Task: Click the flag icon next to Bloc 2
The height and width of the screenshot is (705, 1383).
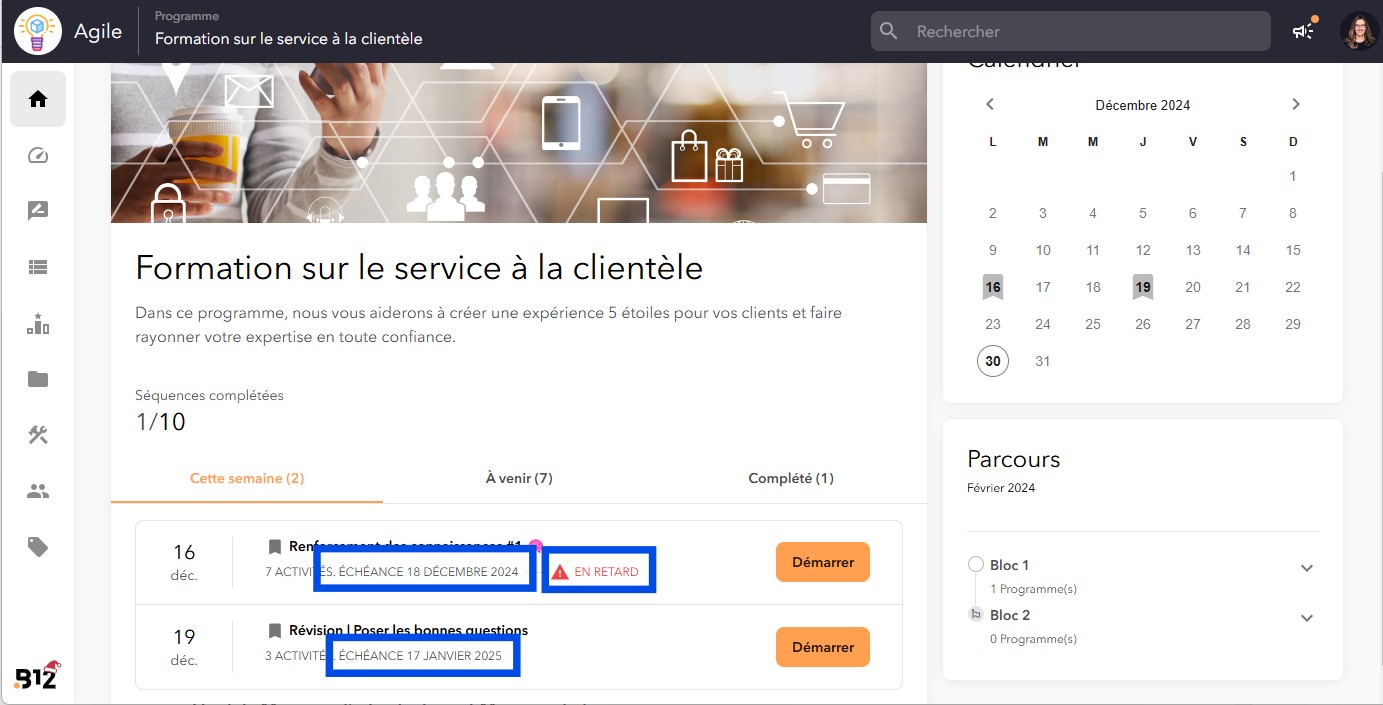Action: pyautogui.click(x=976, y=615)
